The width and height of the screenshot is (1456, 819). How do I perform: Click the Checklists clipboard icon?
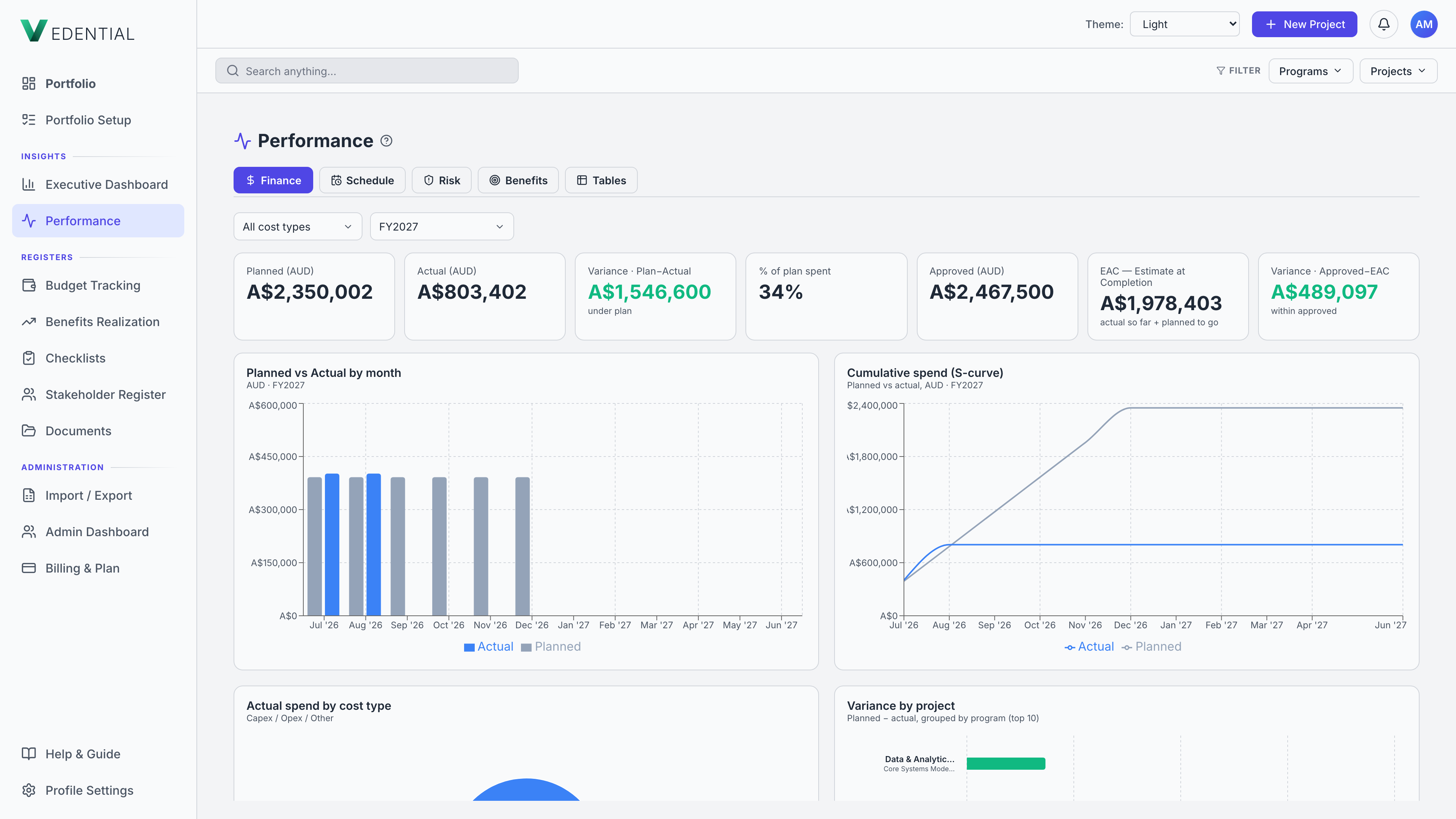click(x=29, y=358)
